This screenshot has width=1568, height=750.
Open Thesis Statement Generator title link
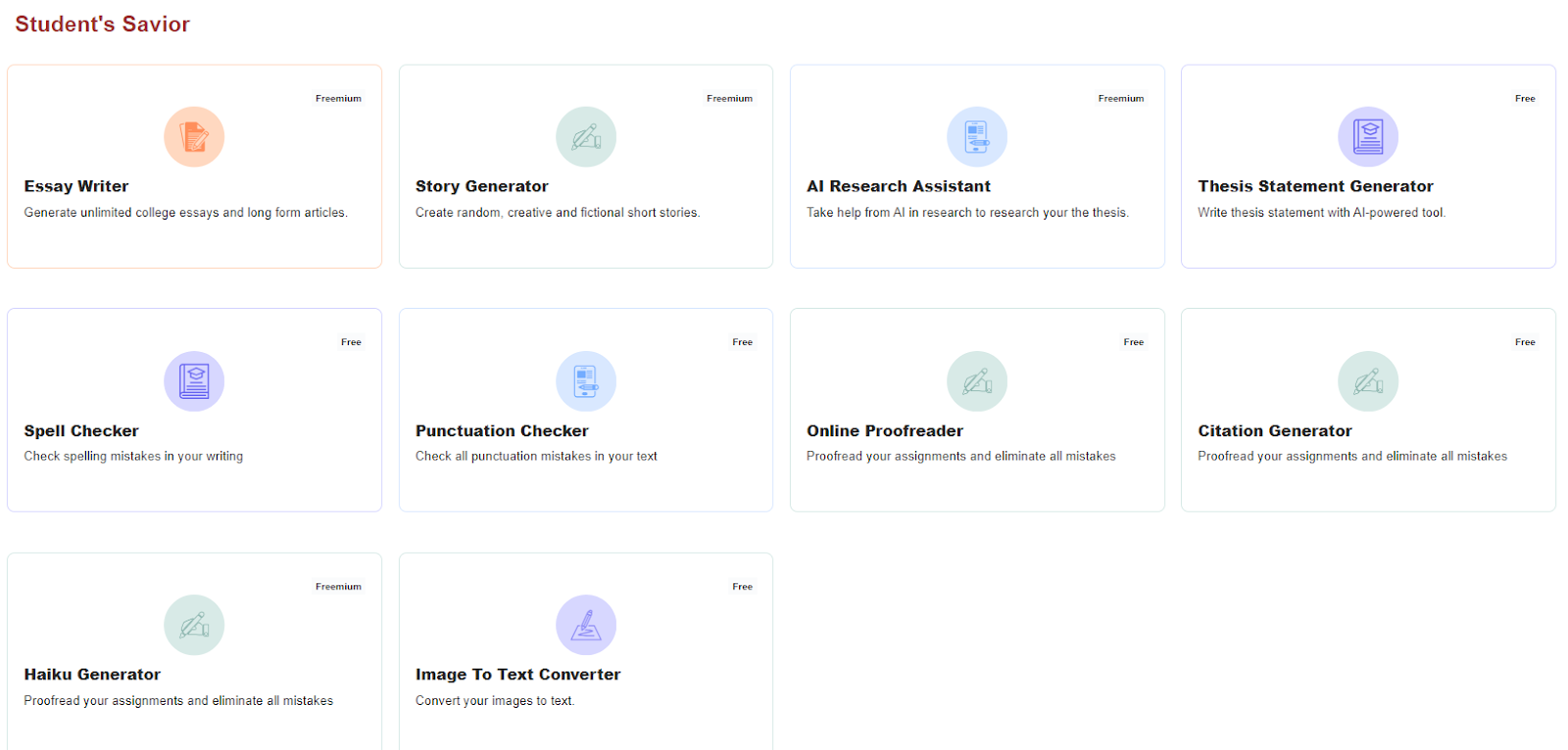point(1315,186)
